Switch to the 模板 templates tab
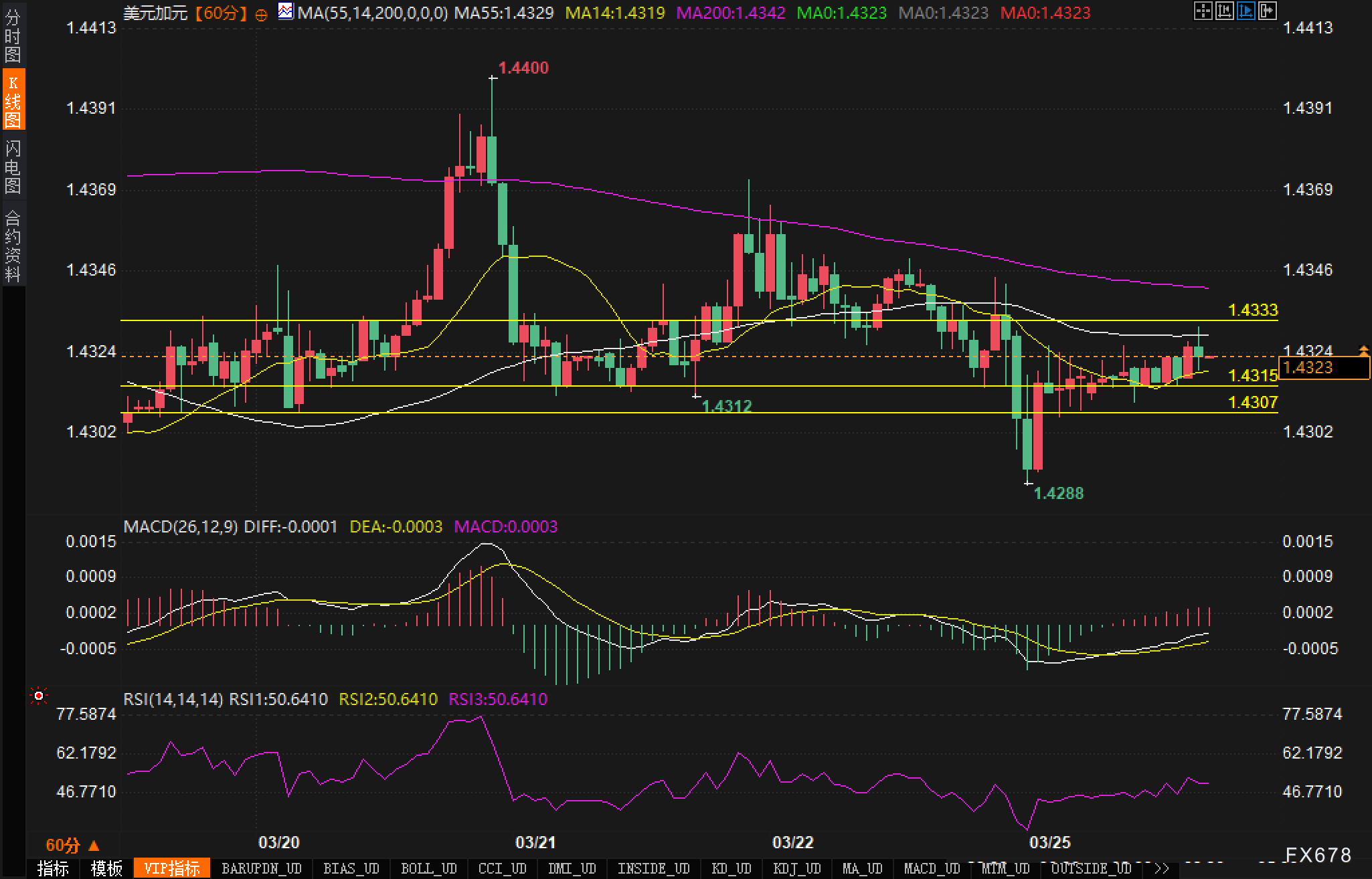1372x879 pixels. click(x=106, y=868)
